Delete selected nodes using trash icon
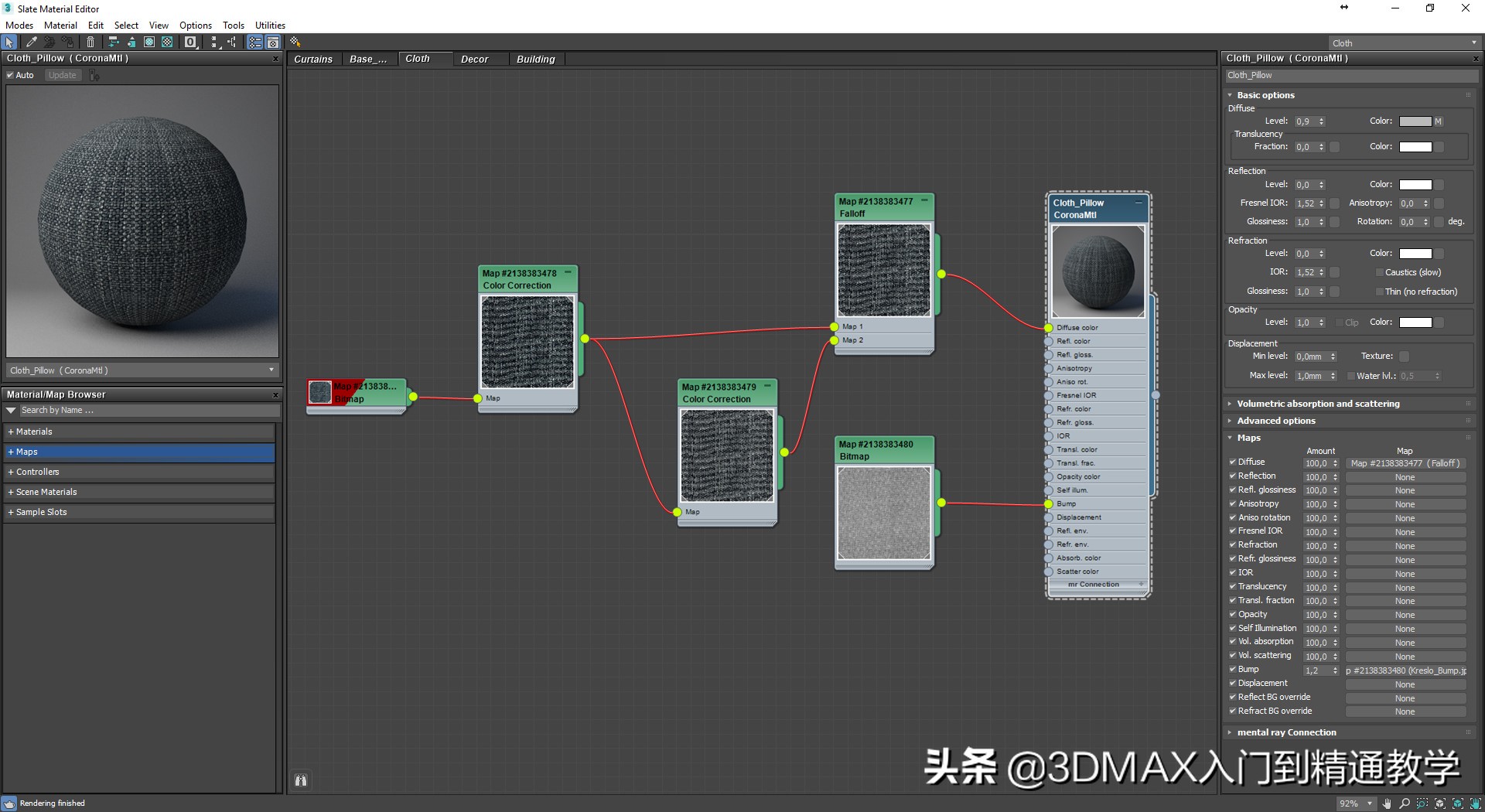1485x812 pixels. click(90, 43)
